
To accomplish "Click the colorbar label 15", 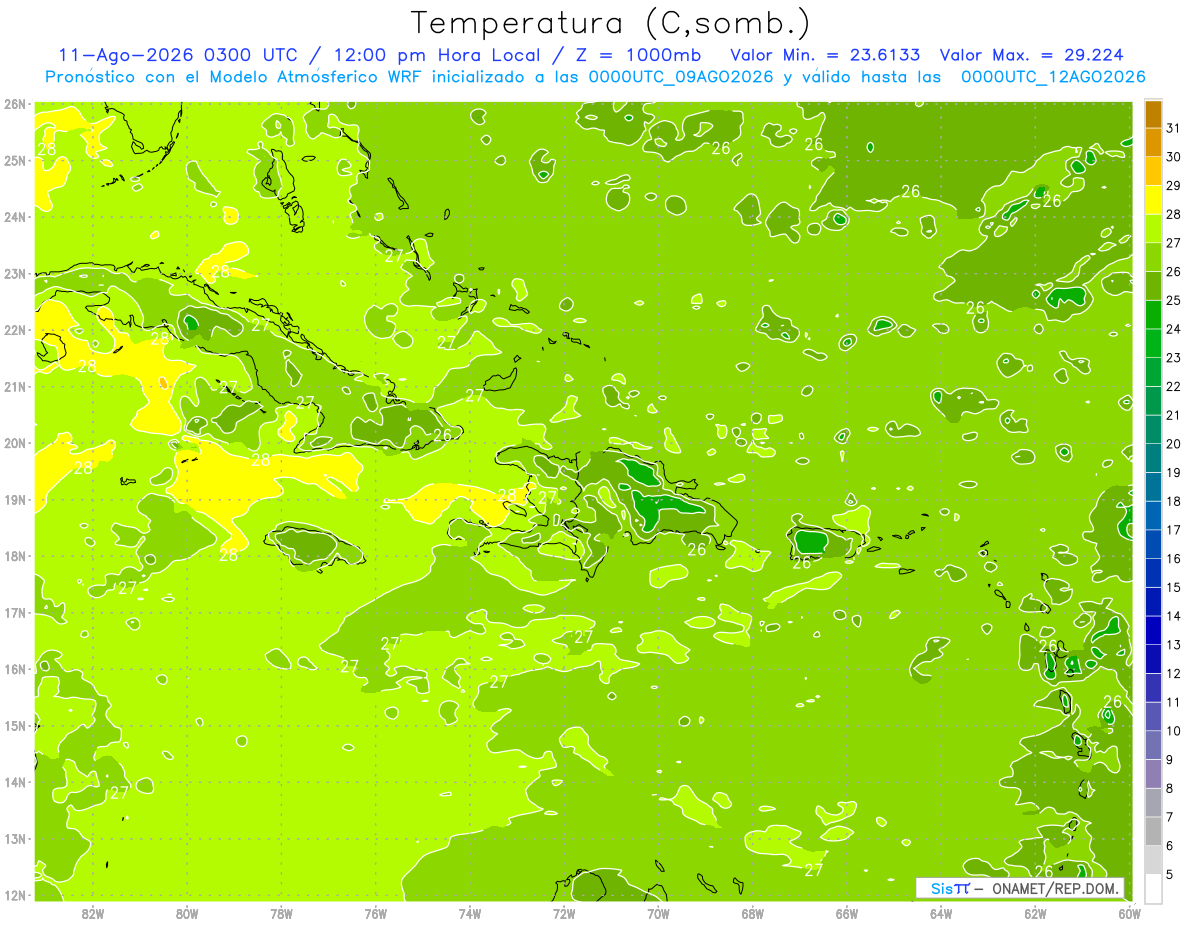I will pyautogui.click(x=1174, y=587).
